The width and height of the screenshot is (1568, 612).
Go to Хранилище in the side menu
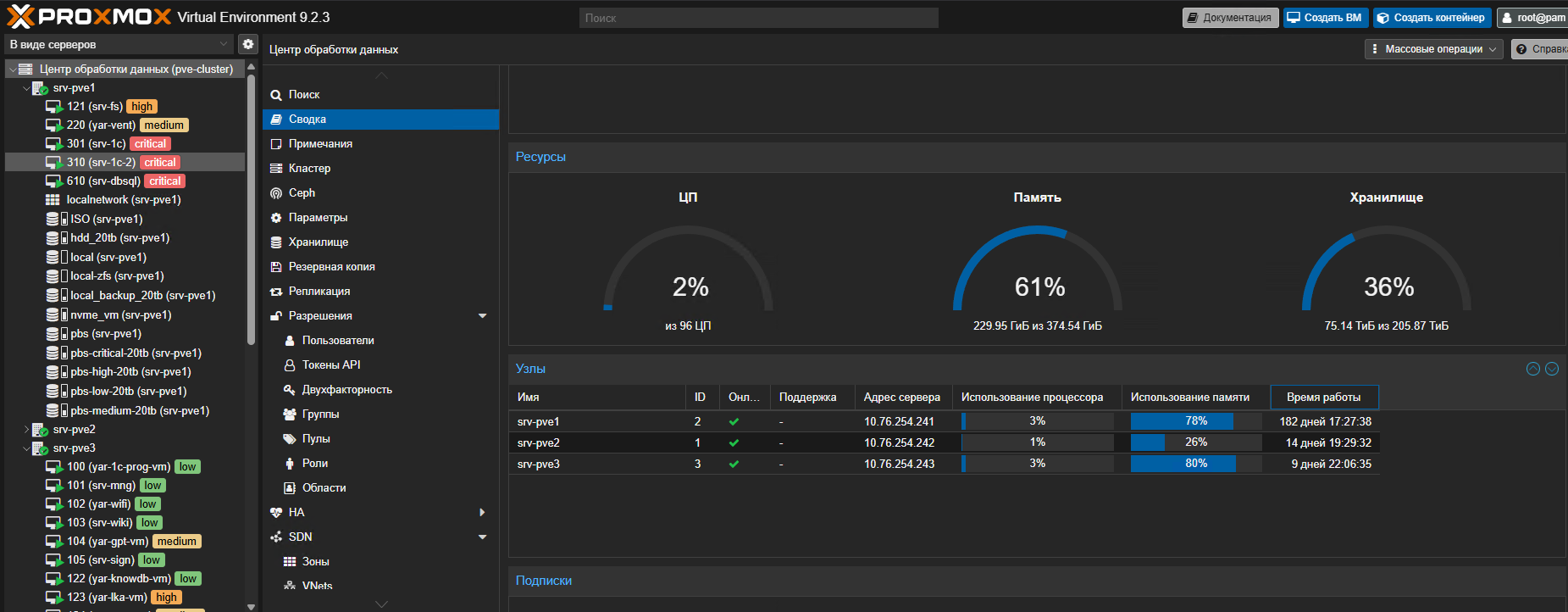pyautogui.click(x=381, y=242)
